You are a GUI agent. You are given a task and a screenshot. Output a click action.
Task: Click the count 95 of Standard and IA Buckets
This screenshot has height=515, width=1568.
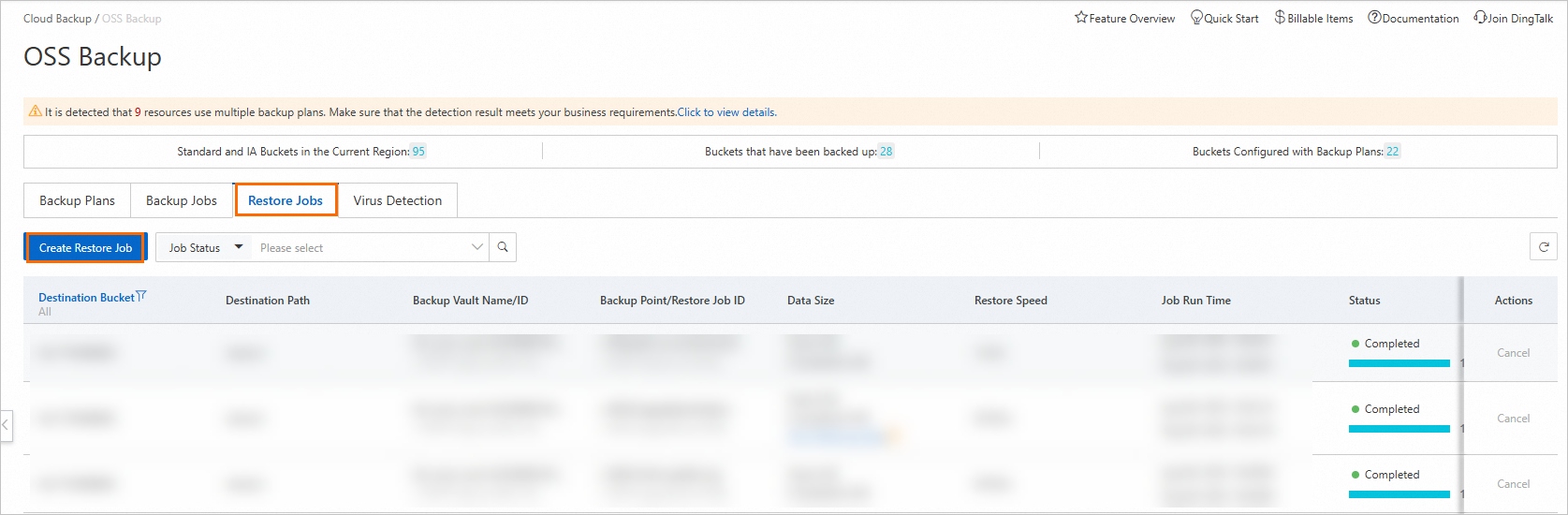(x=418, y=152)
